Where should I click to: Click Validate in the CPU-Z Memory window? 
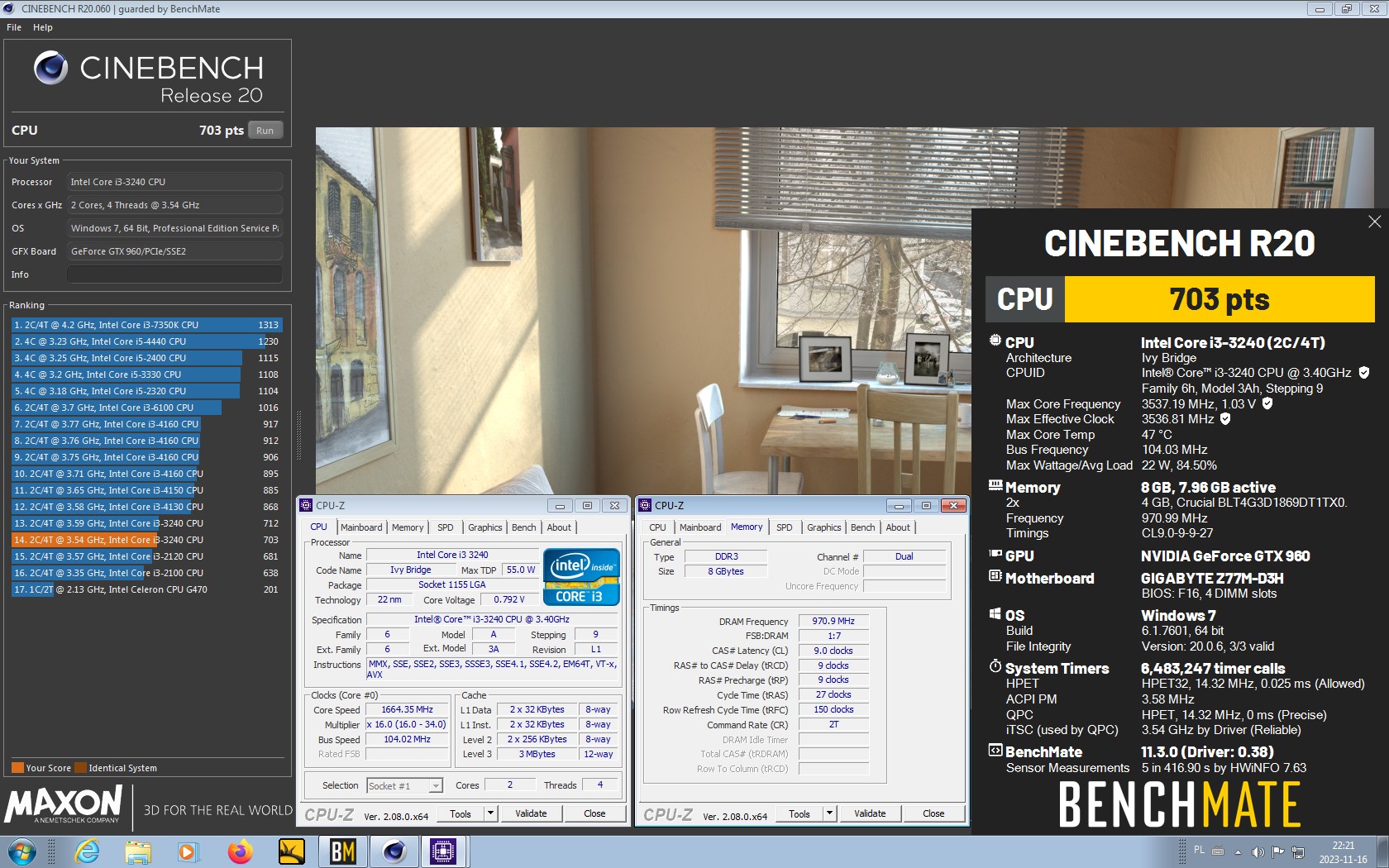(x=871, y=813)
